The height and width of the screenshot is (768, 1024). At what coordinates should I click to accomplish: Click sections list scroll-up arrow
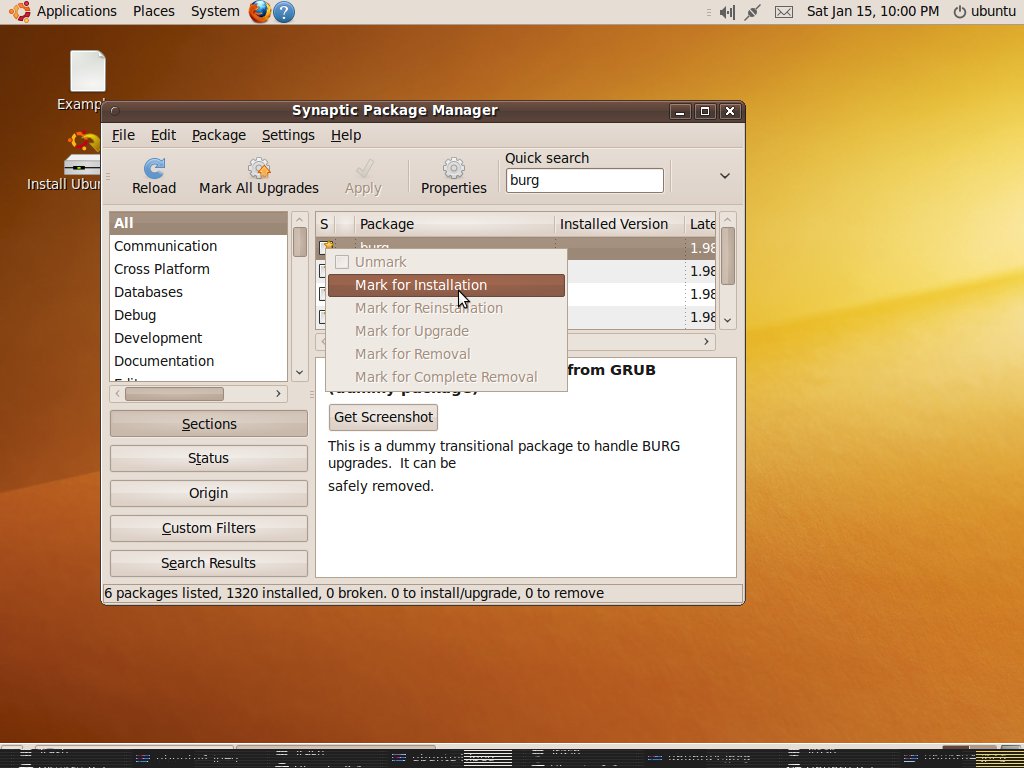(x=299, y=219)
